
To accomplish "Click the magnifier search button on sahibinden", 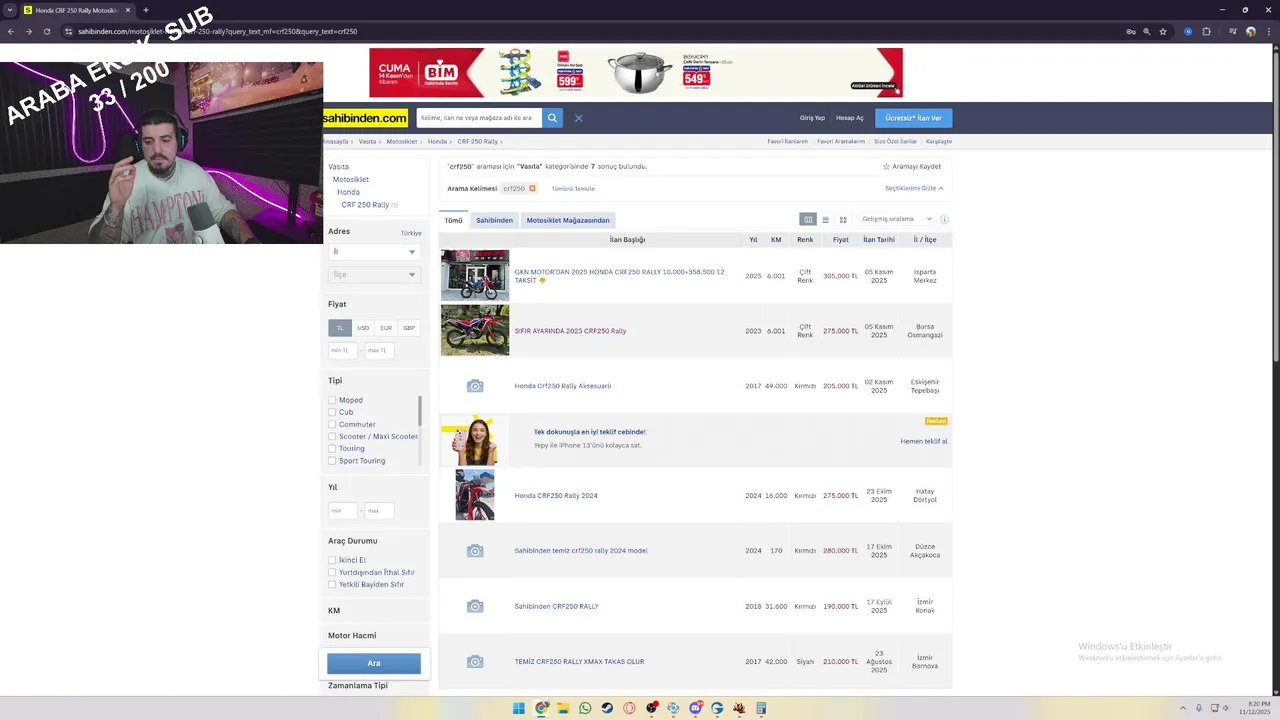I will coord(552,118).
